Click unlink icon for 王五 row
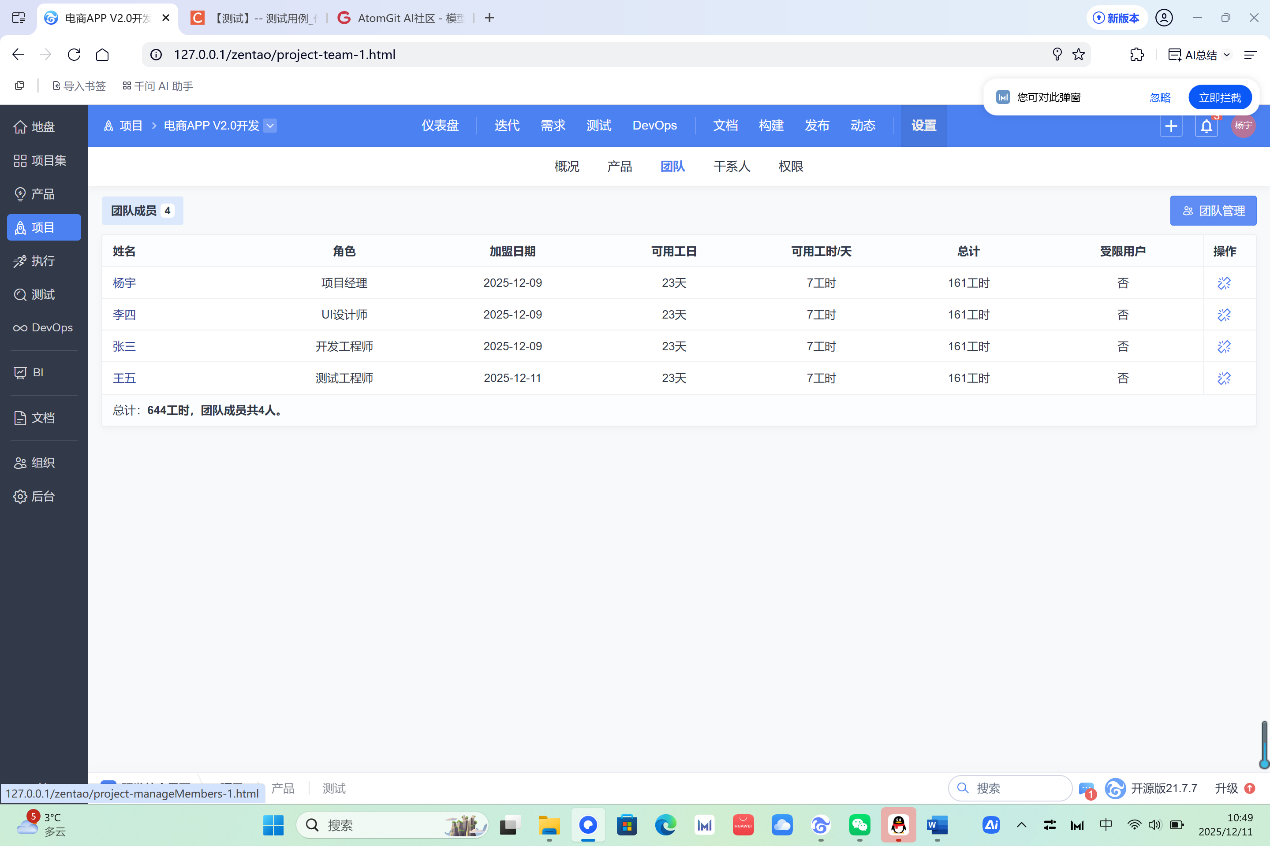The image size is (1270, 846). click(1224, 379)
